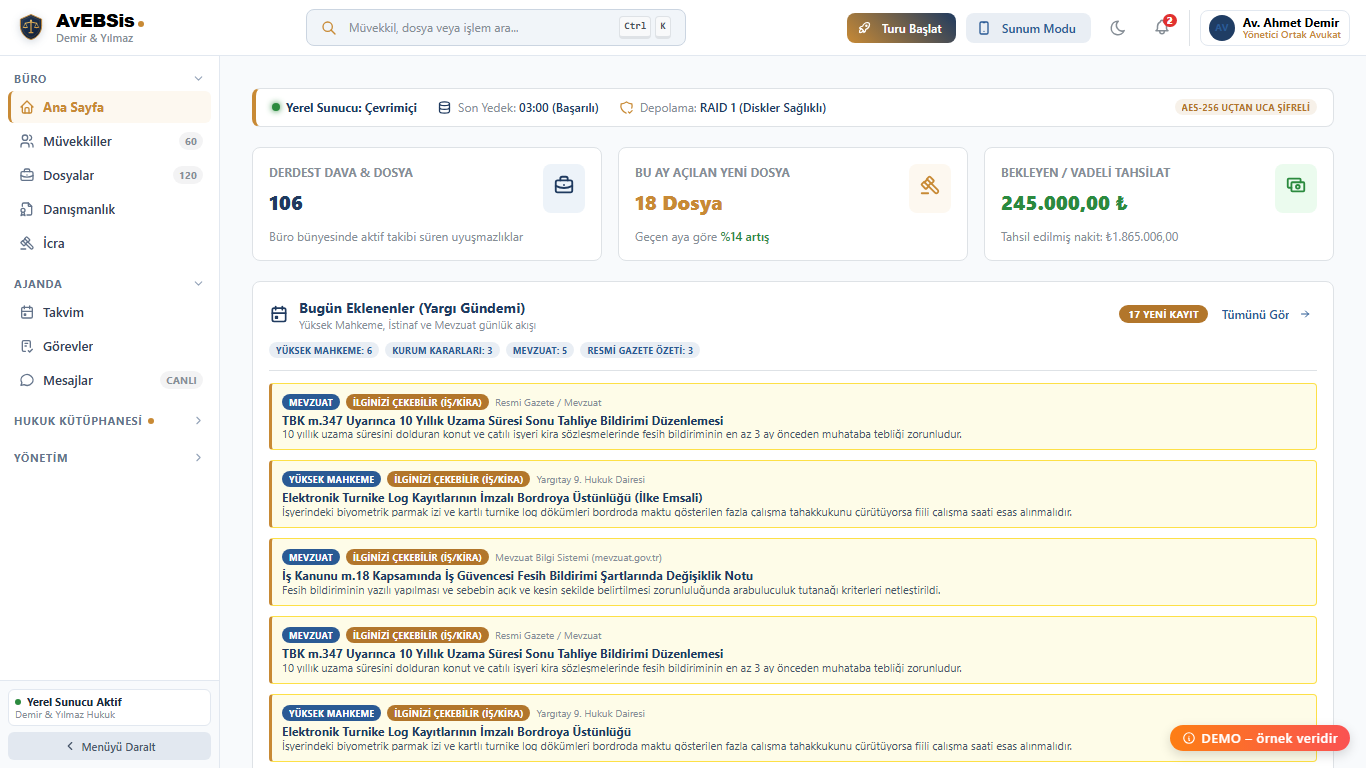Click the Yerel Sunucu Aktif status box
Viewport: 1366px width, 768px height.
(110, 707)
